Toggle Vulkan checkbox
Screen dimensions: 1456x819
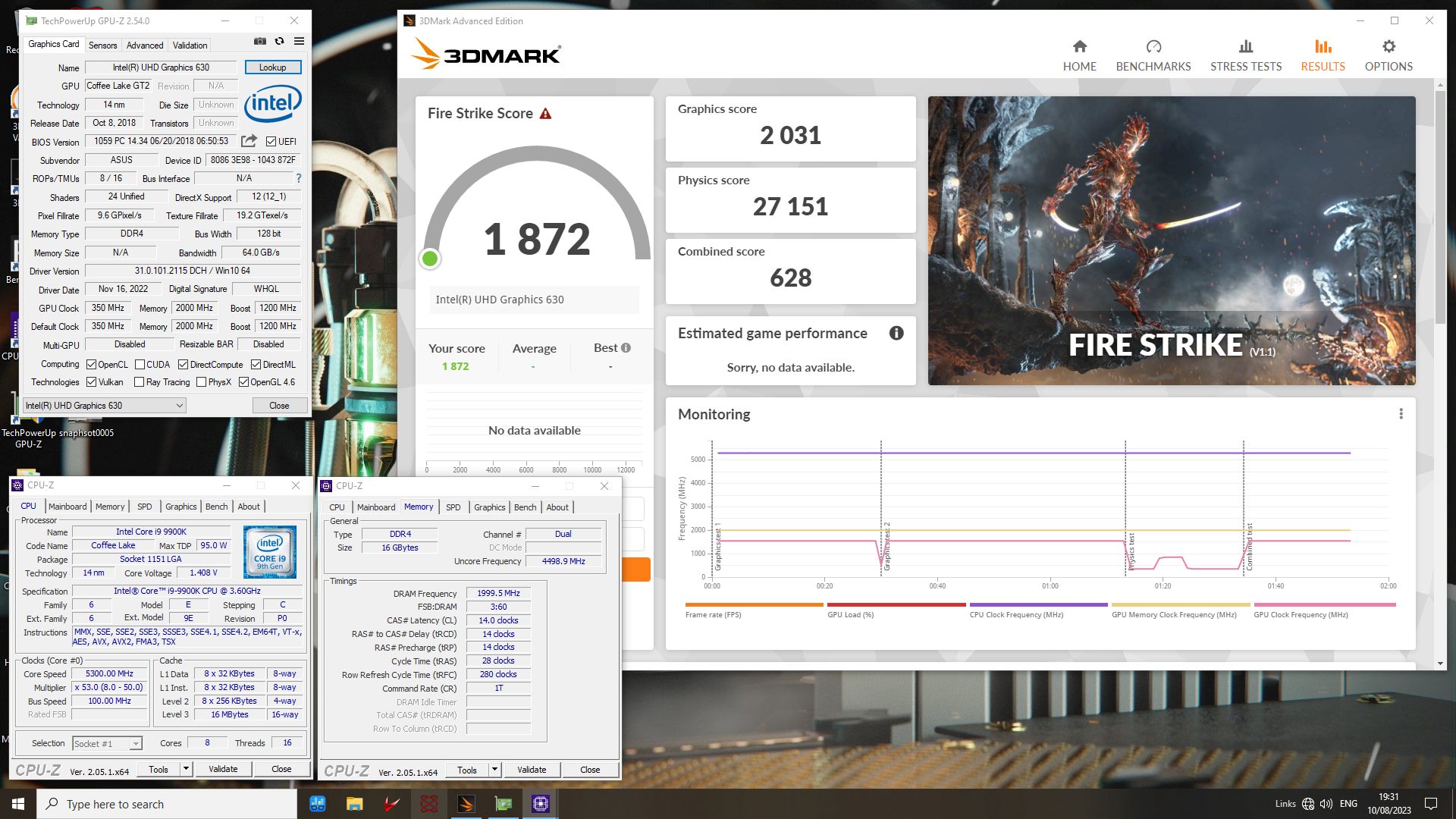pos(91,382)
